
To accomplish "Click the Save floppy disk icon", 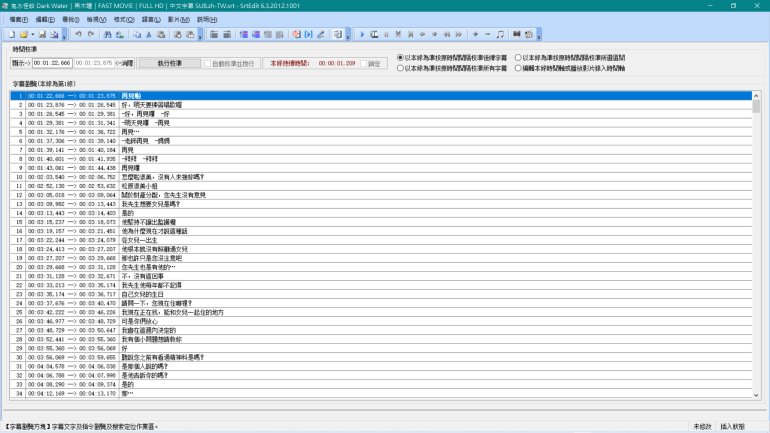I will pos(42,34).
